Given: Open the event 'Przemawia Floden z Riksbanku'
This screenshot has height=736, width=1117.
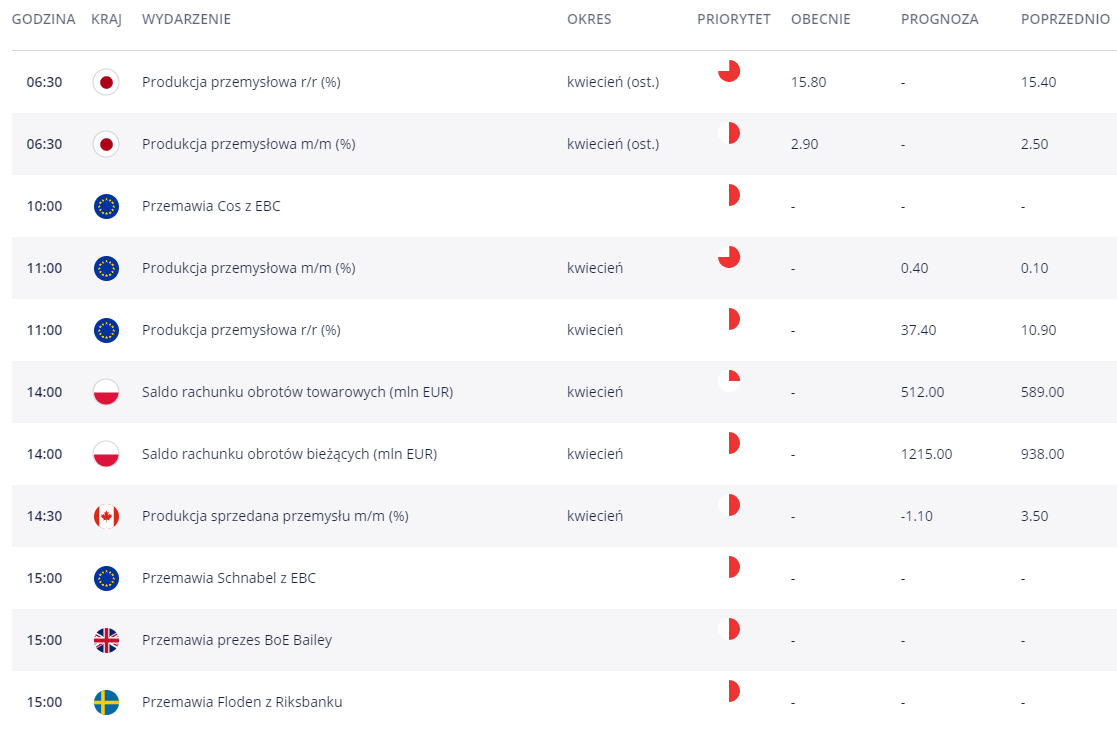Looking at the screenshot, I should click(x=242, y=702).
